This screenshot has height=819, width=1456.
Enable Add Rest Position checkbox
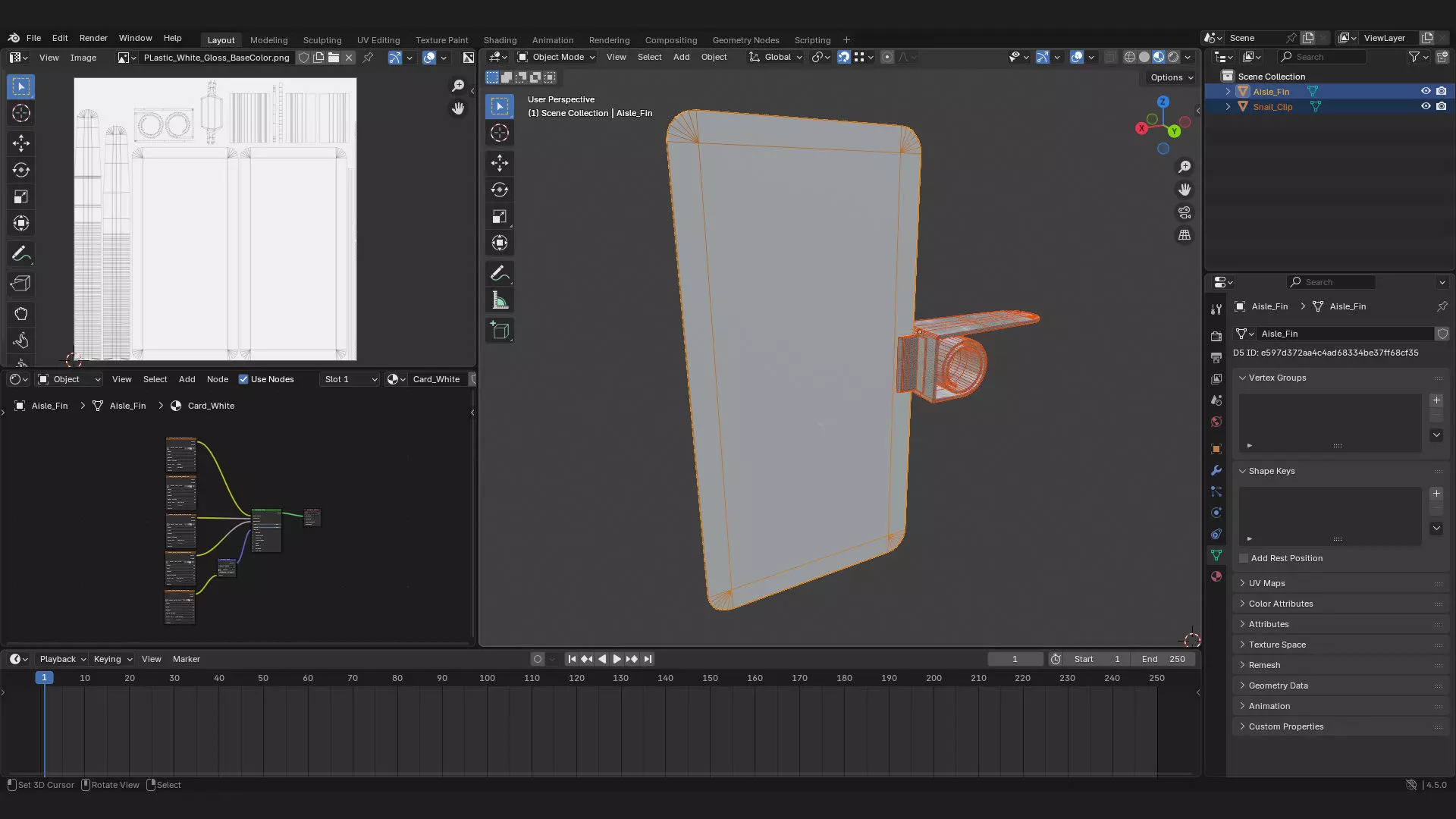[x=1244, y=558]
